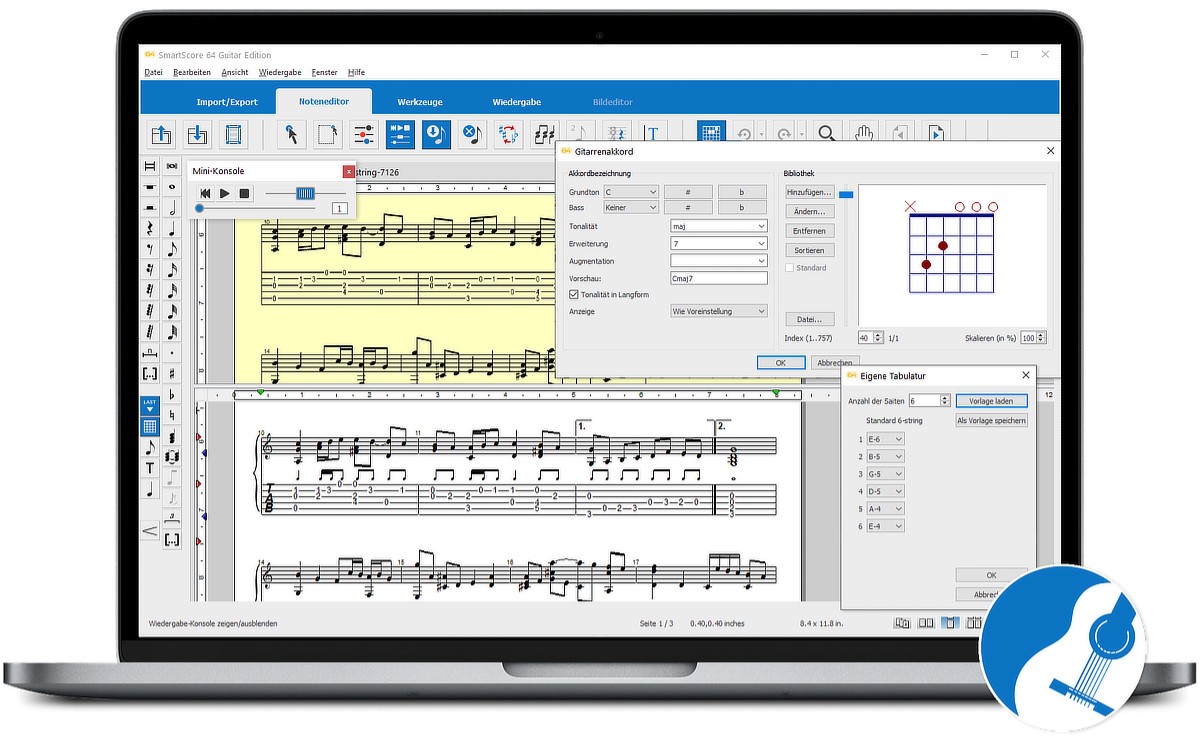Image resolution: width=1200 pixels, height=736 pixels.
Task: Switch to the Wiedergabe ribbon tab
Action: coord(517,102)
